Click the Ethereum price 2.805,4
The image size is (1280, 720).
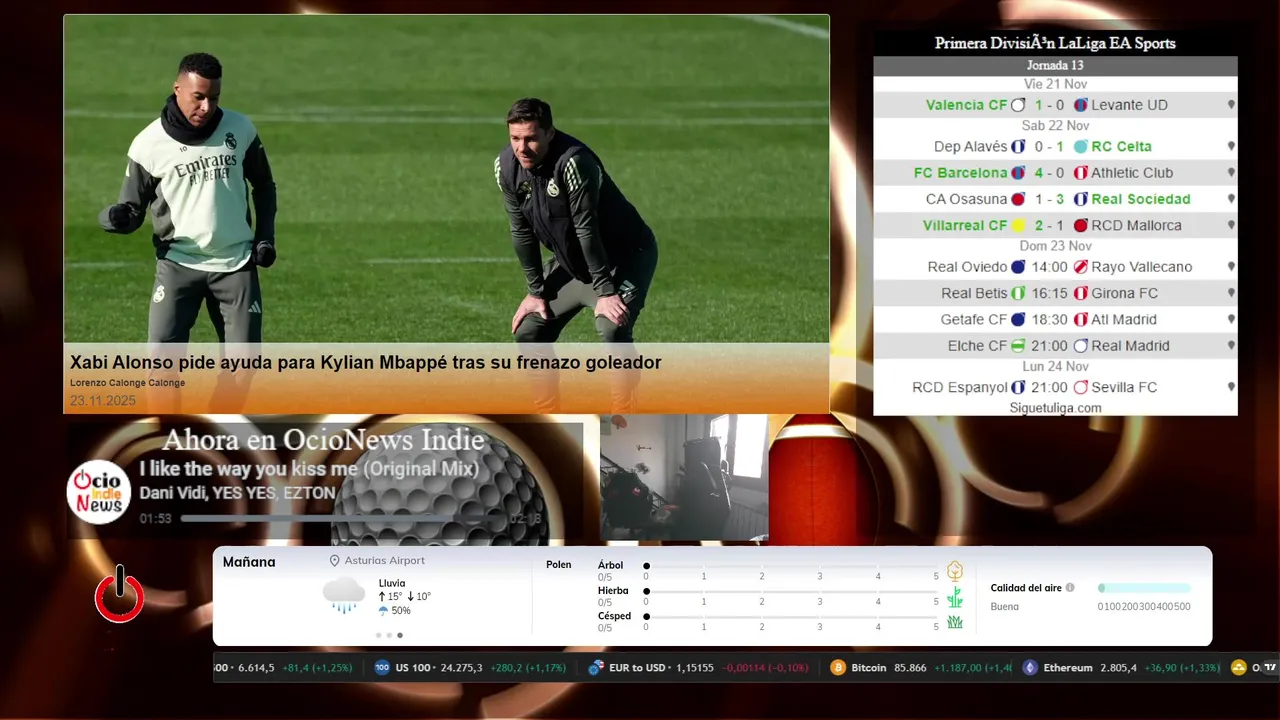[x=1119, y=668]
